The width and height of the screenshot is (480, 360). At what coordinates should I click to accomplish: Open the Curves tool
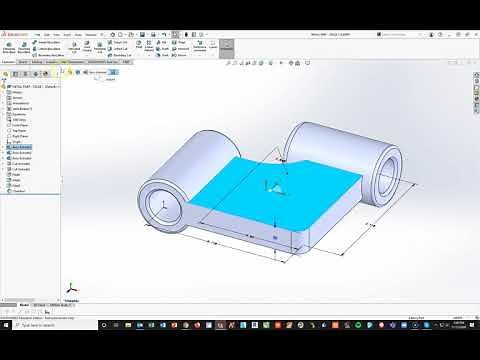click(x=213, y=45)
